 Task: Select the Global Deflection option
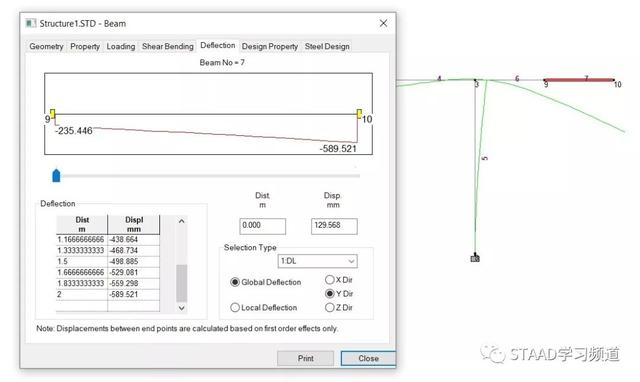[x=266, y=282]
